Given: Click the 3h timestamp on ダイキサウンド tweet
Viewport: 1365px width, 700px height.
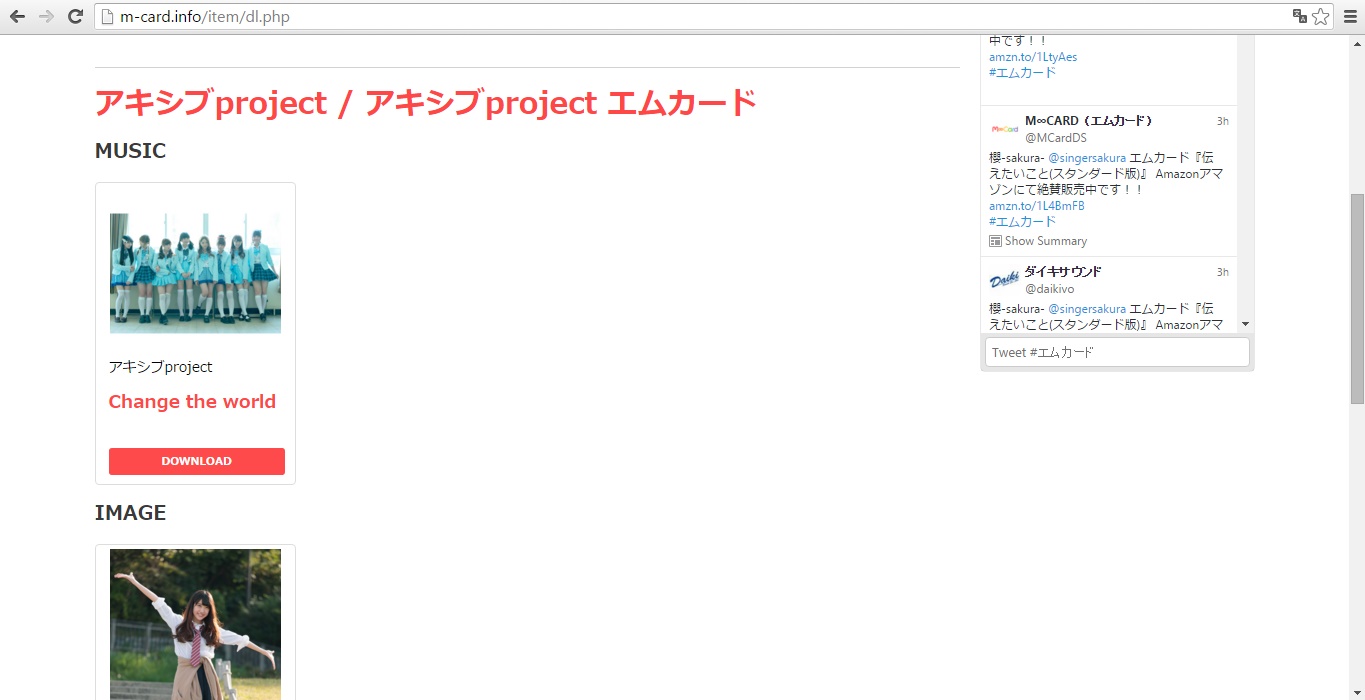Looking at the screenshot, I should [x=1222, y=272].
